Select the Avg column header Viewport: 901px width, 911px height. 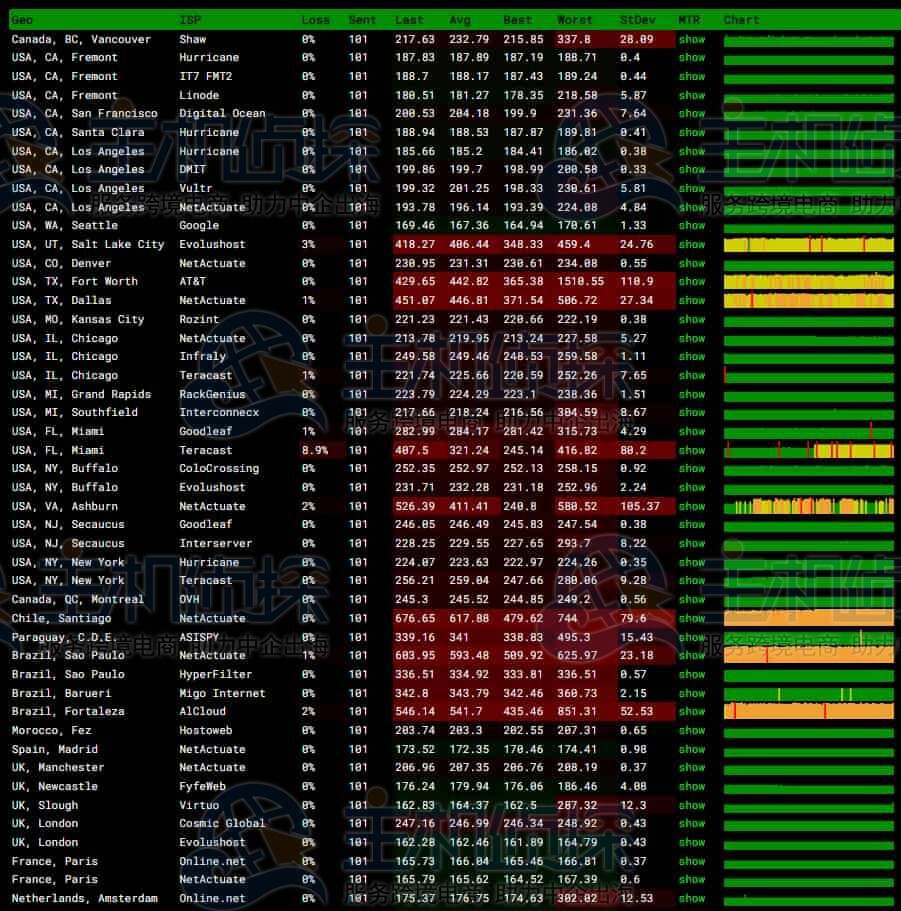460,20
